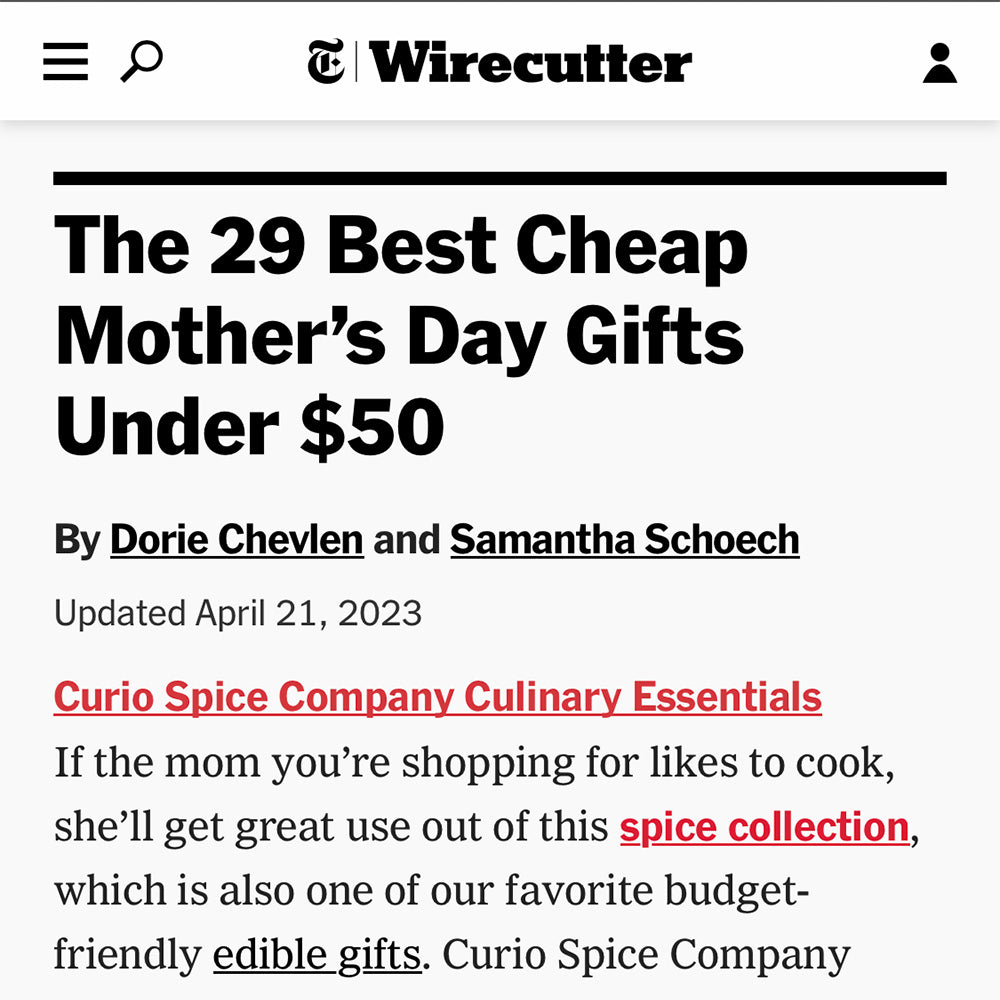Click the Wirecutter wordmark logo
Image resolution: width=1000 pixels, height=1000 pixels.
[x=530, y=63]
